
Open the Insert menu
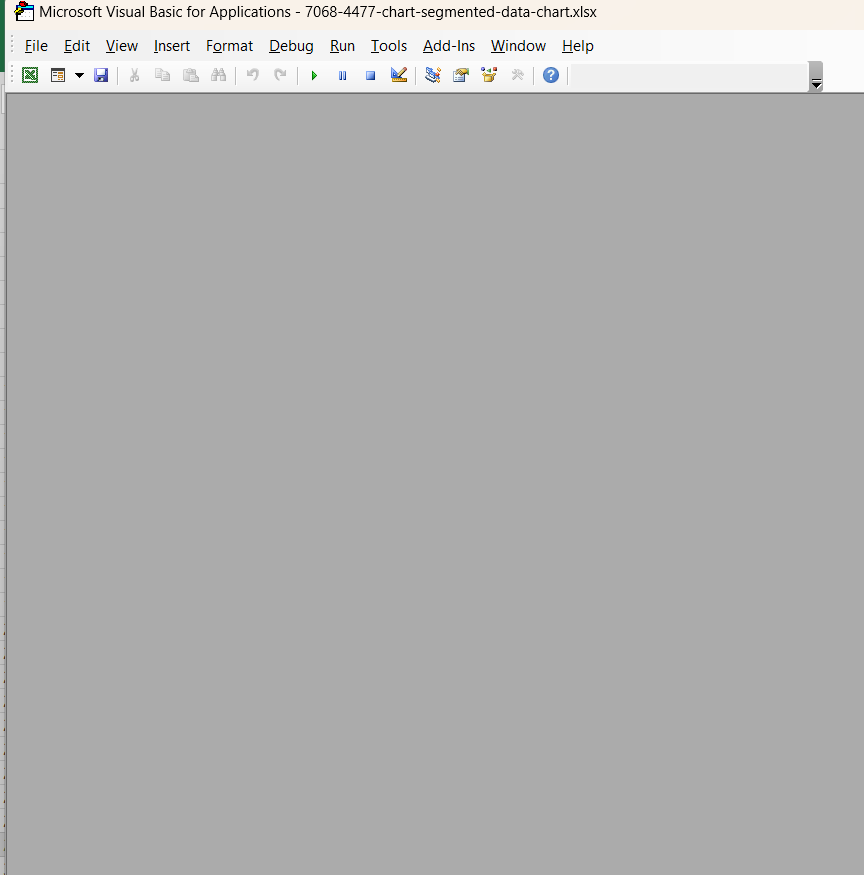click(172, 46)
